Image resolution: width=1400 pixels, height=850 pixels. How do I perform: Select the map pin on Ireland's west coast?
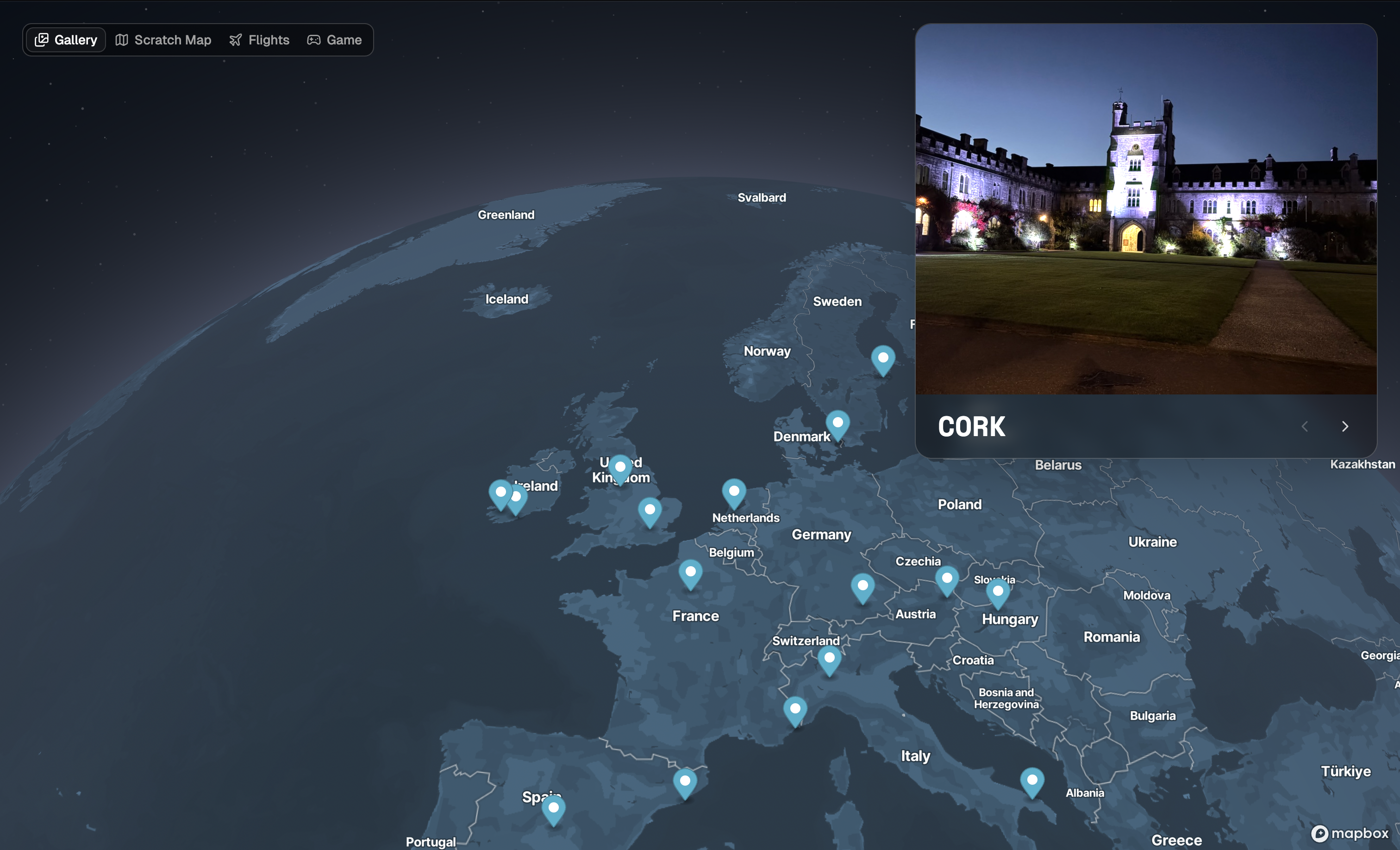pyautogui.click(x=500, y=493)
